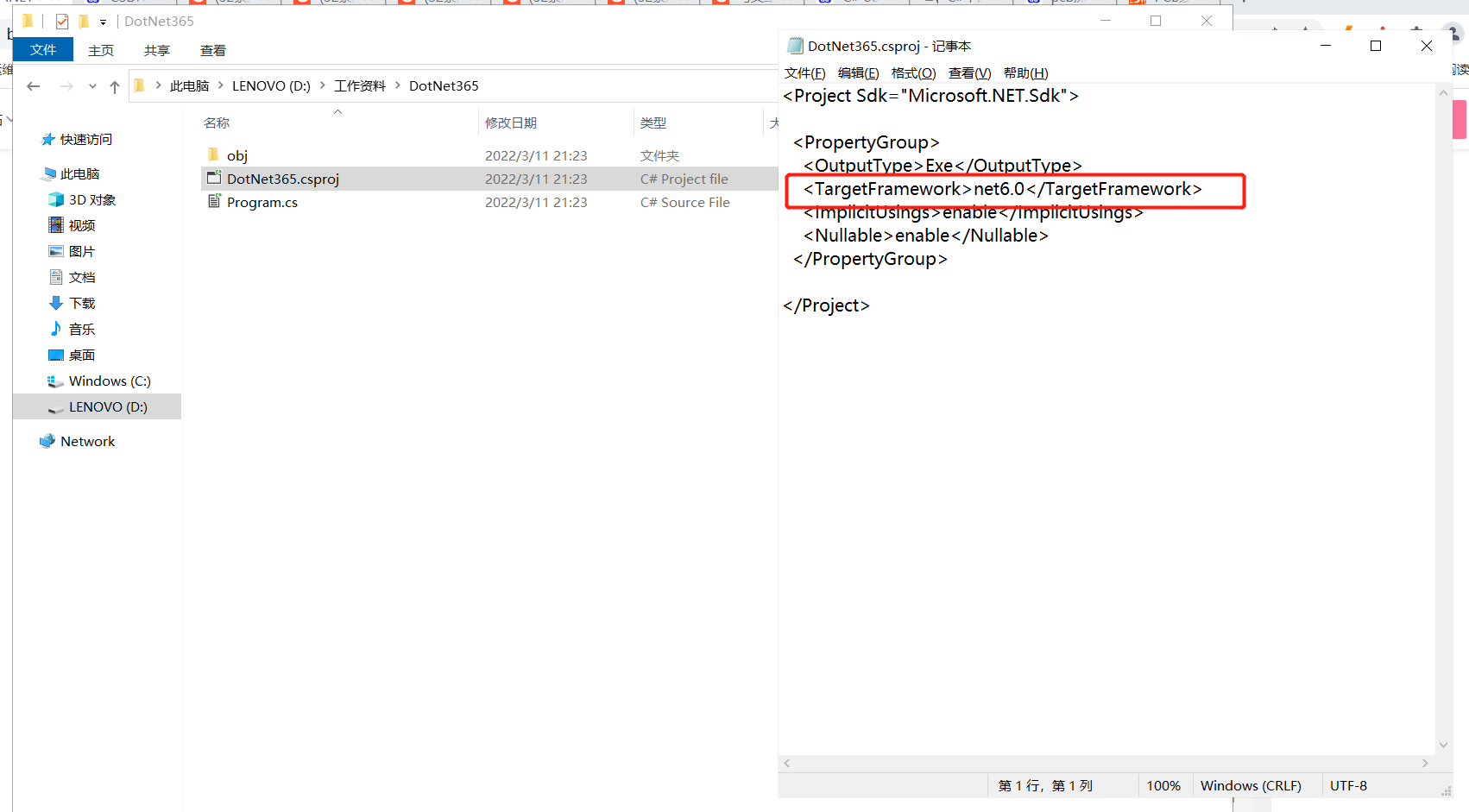Click 工作资料 in the breadcrumb path
This screenshot has height=812, width=1469.
pos(360,85)
